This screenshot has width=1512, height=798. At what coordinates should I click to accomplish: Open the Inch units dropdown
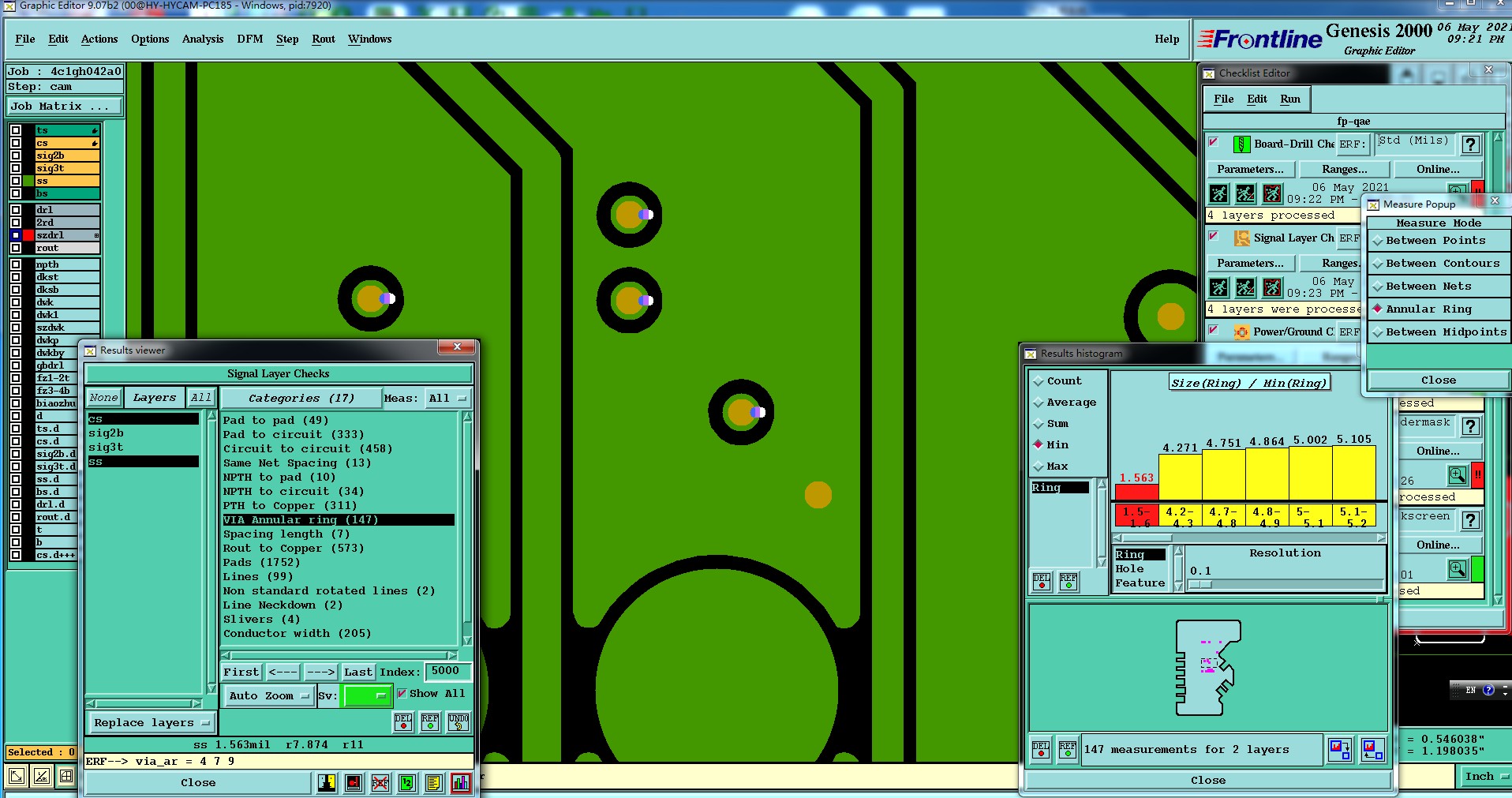(1485, 777)
